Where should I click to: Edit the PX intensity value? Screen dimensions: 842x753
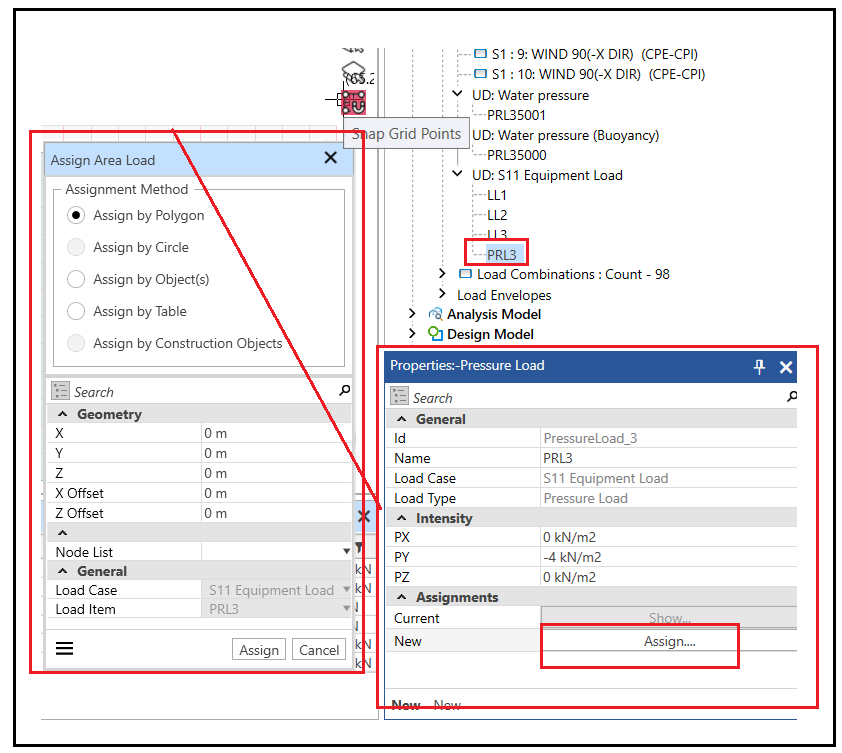coord(669,537)
